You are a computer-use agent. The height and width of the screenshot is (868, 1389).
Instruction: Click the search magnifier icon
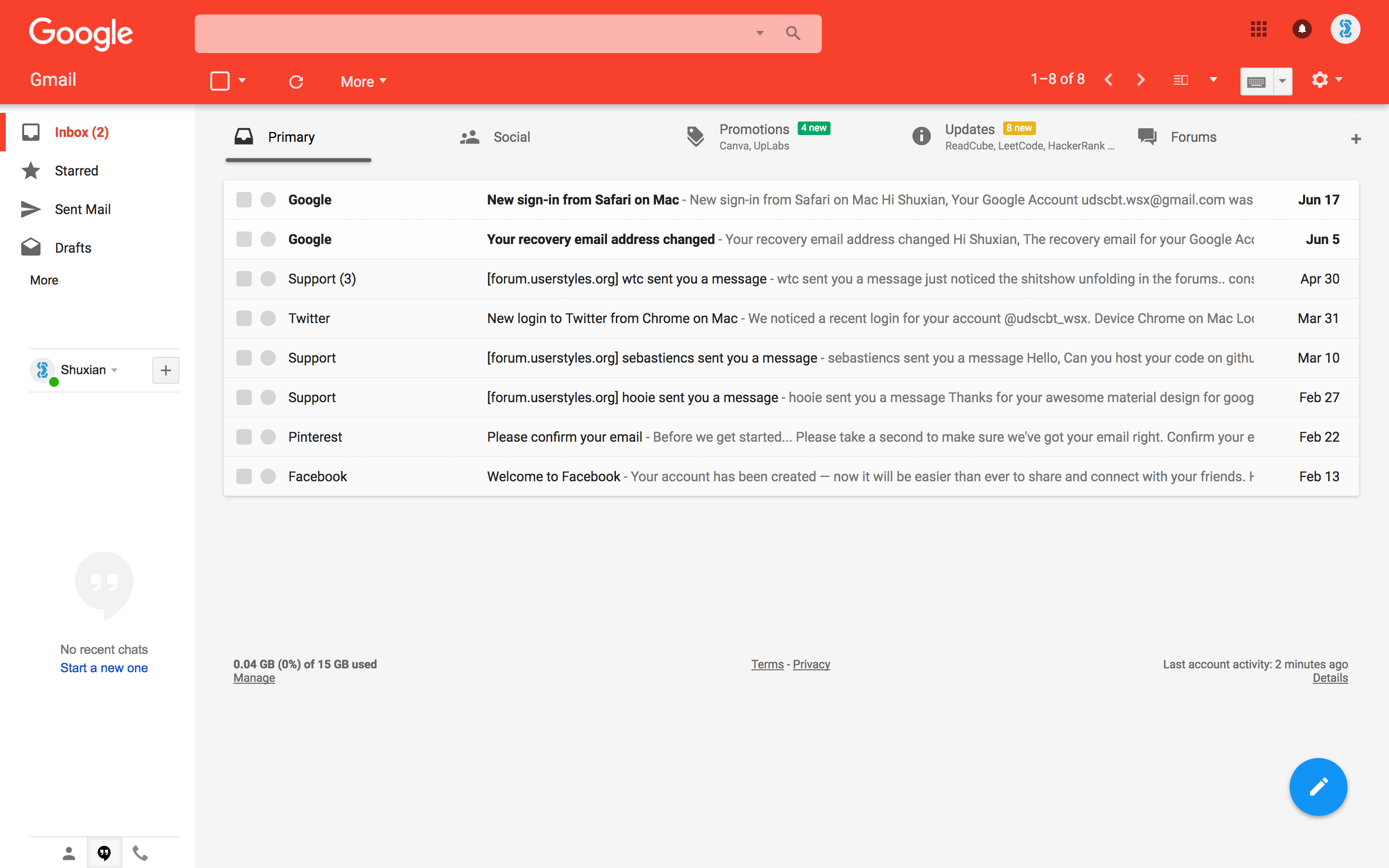(793, 33)
